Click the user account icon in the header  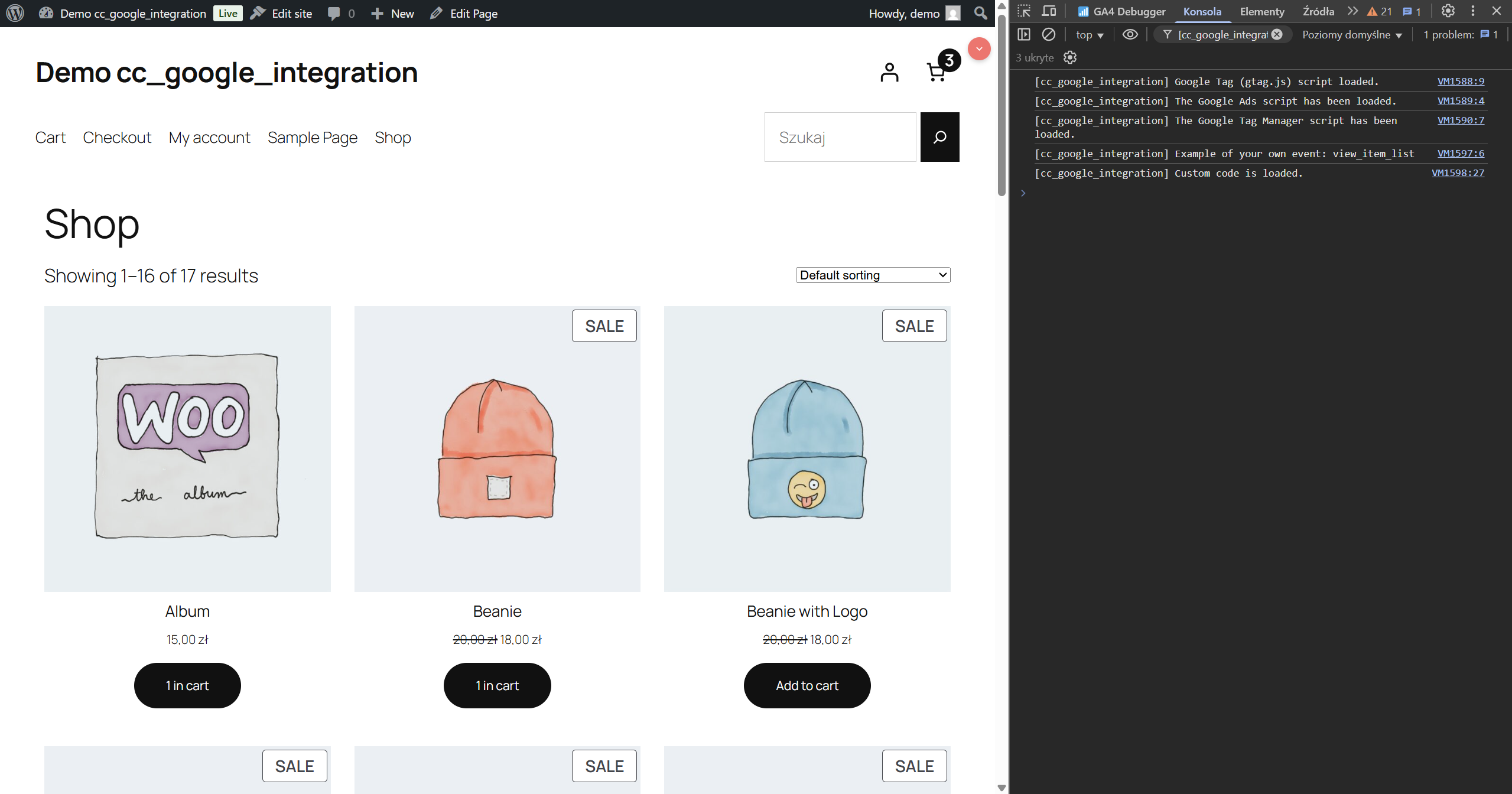(889, 73)
